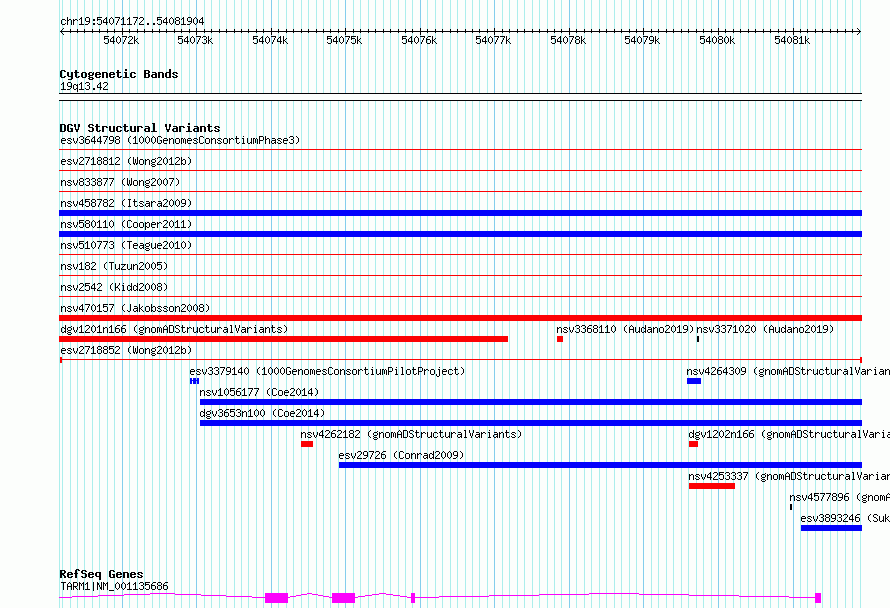Select the esv2718812 (Wong2012b) variant
The width and height of the screenshot is (890, 608).
tap(126, 161)
